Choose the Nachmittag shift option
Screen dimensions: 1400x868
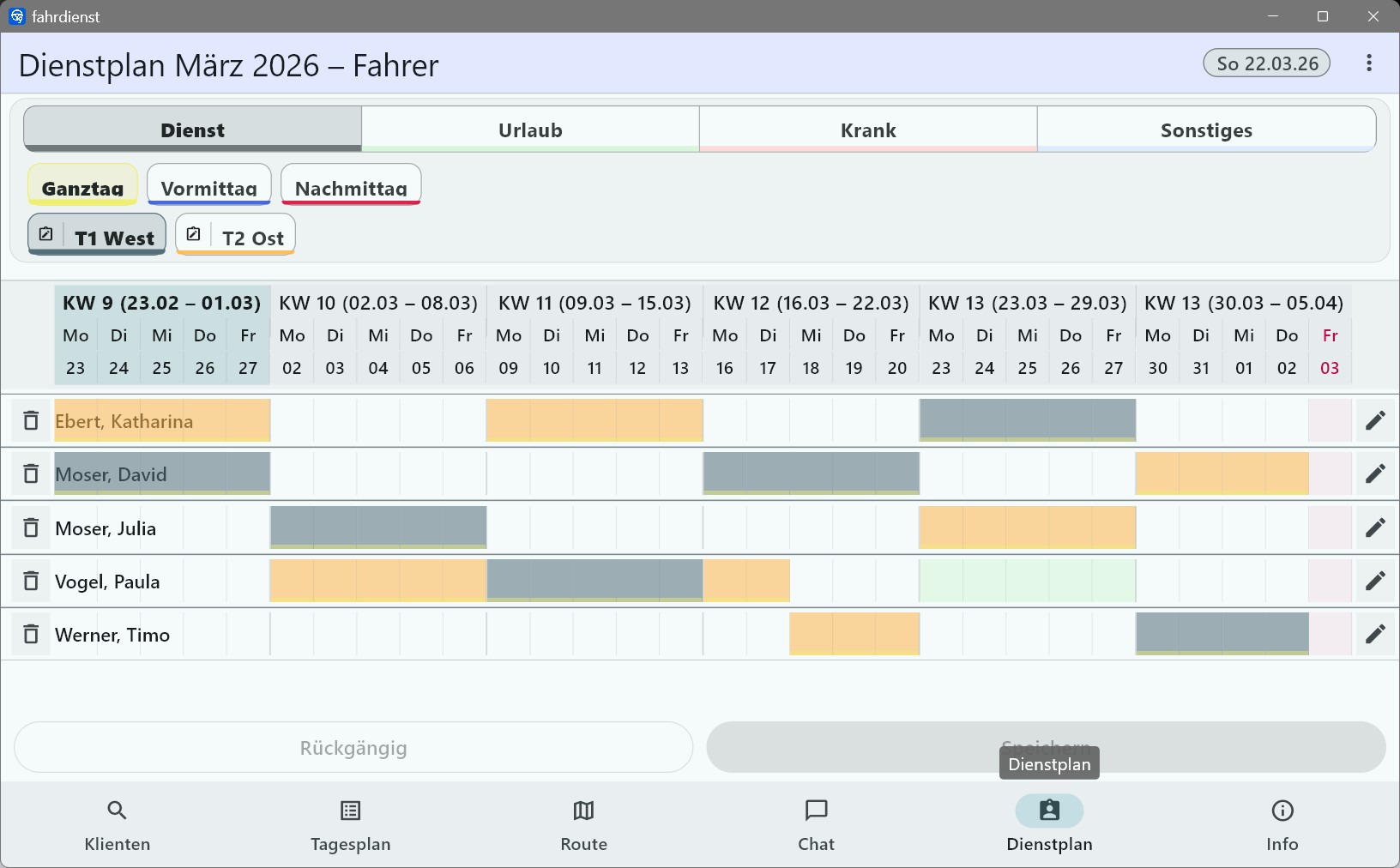pyautogui.click(x=351, y=186)
